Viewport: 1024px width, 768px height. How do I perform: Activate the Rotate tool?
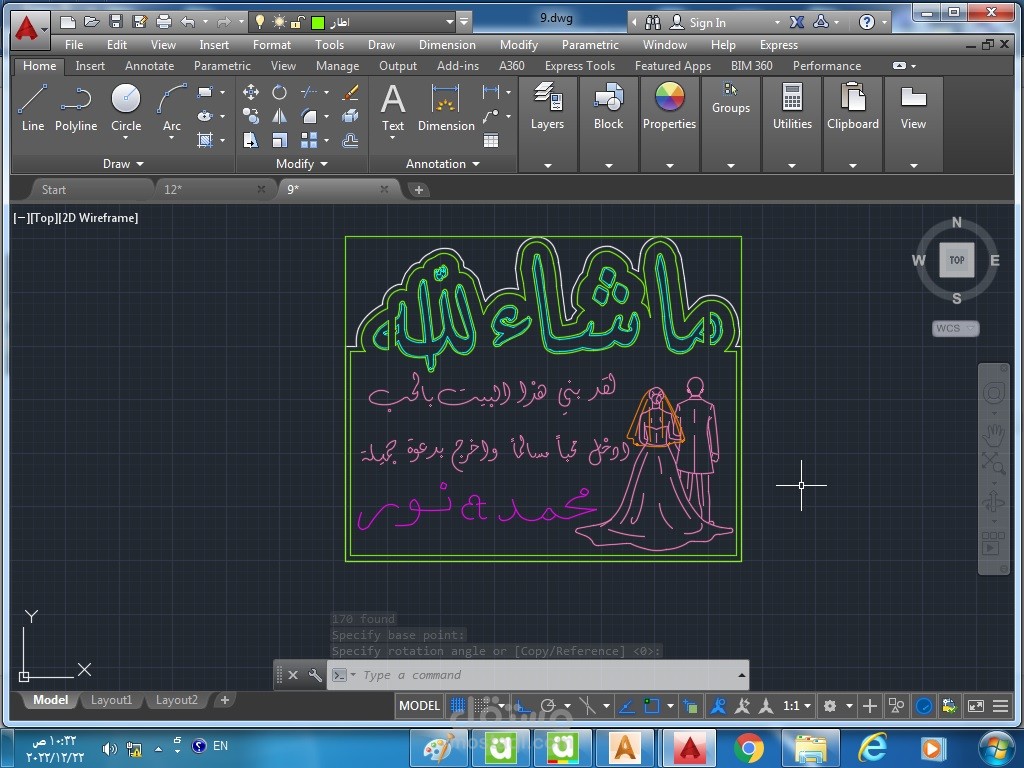280,92
